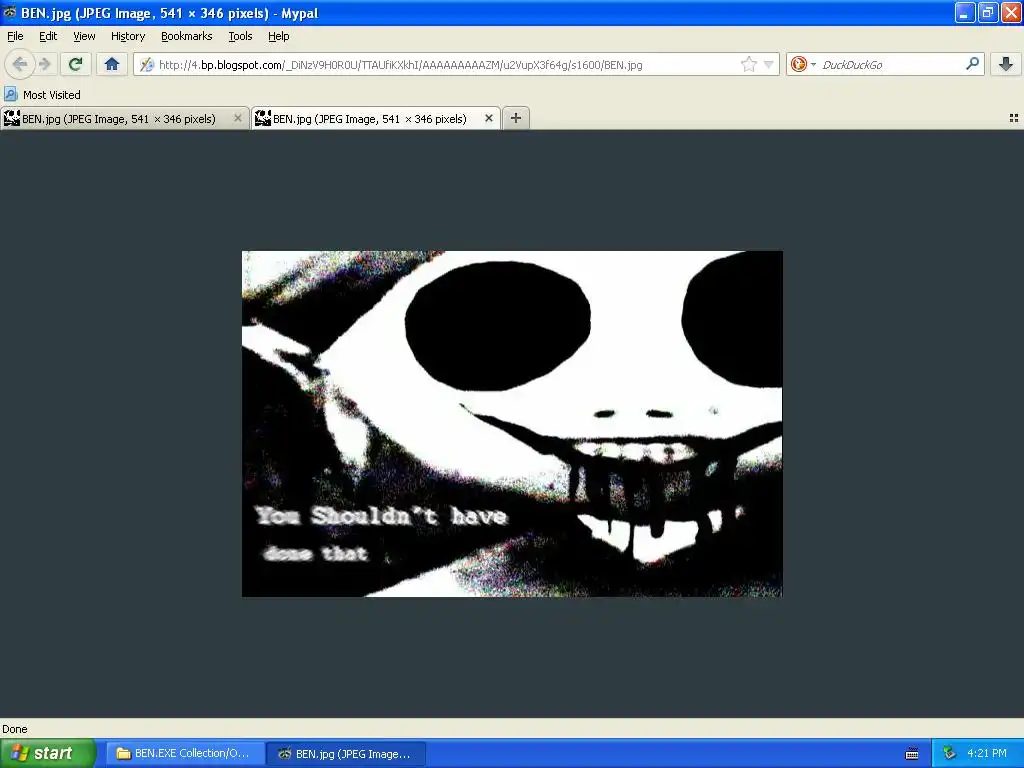This screenshot has height=768, width=1024.
Task: Open the DuckDuckGo search engine selector
Action: tap(803, 64)
